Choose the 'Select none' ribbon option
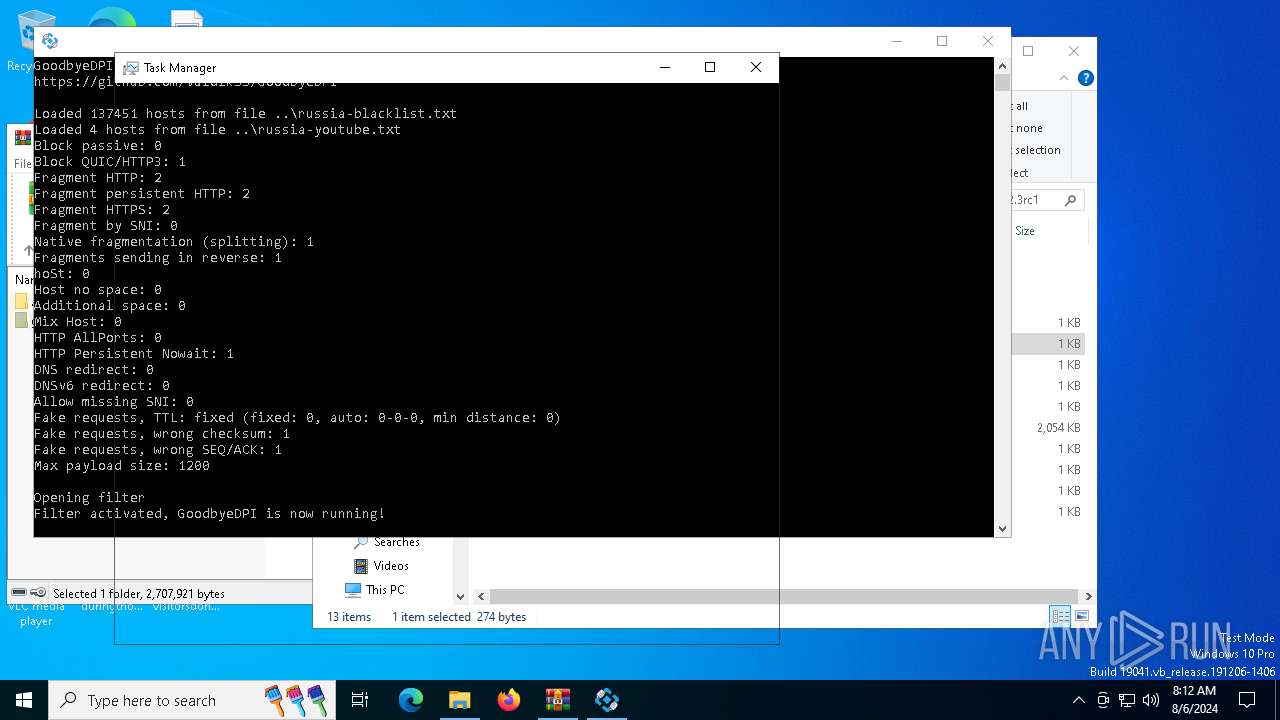Viewport: 1280px width, 720px height. pyautogui.click(x=1028, y=128)
